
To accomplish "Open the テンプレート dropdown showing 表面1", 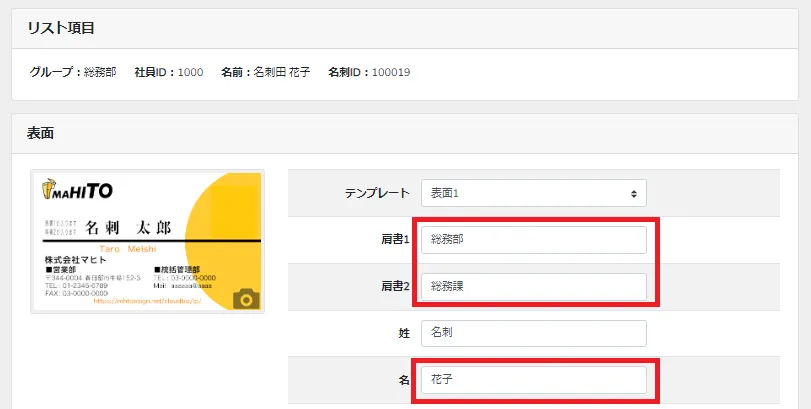I will (x=534, y=193).
